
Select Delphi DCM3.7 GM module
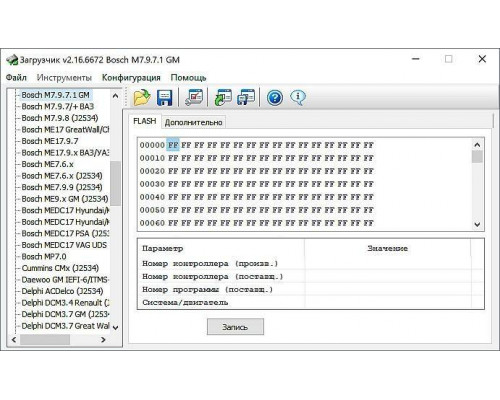65,315
